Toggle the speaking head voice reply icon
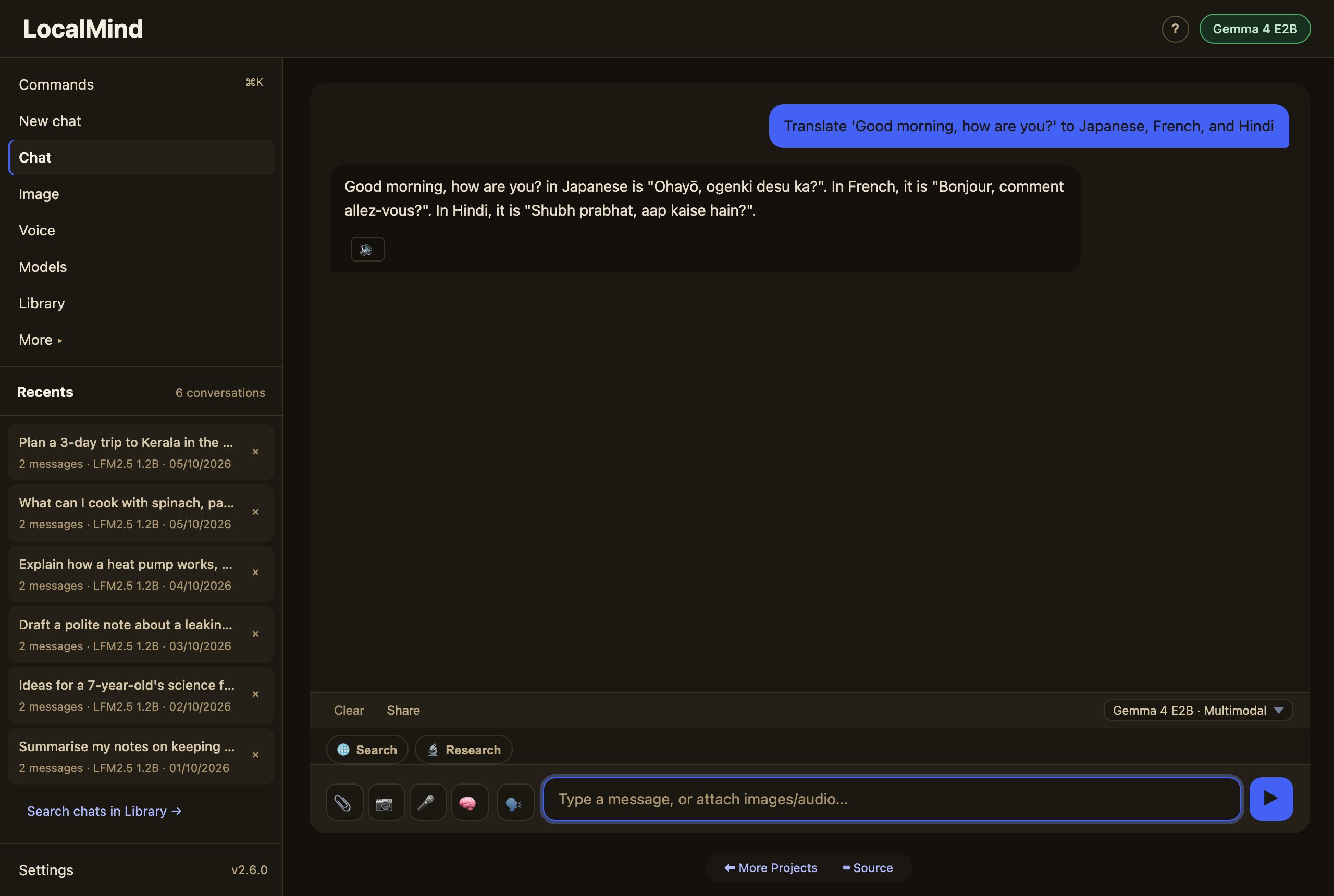1334x896 pixels. pyautogui.click(x=515, y=802)
